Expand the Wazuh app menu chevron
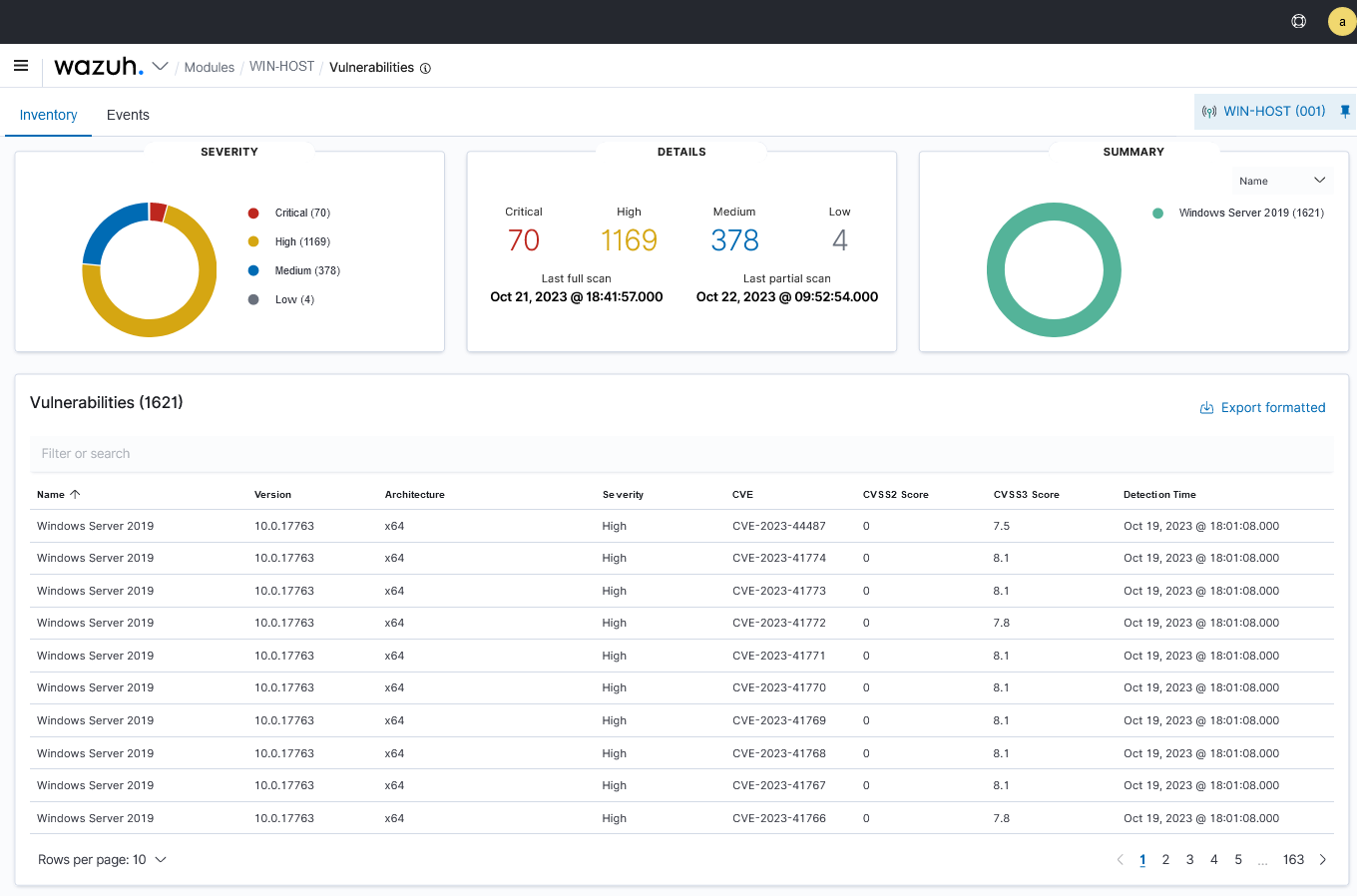 [160, 67]
